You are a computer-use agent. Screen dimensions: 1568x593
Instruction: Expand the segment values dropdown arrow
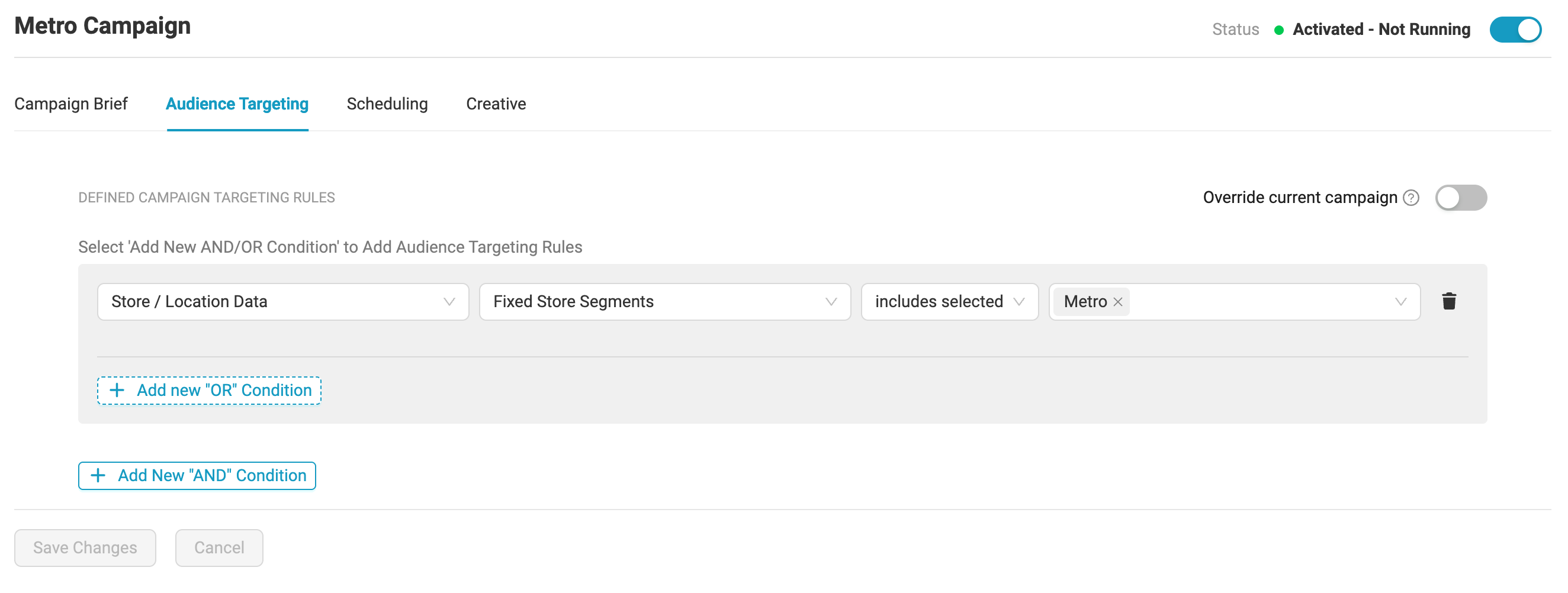click(x=1400, y=302)
